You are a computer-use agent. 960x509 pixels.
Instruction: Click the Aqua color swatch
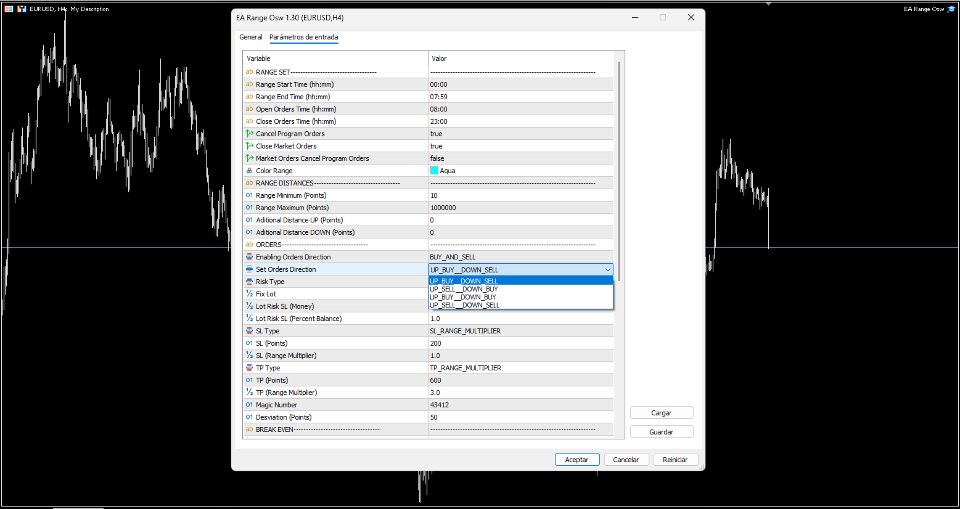tap(434, 171)
